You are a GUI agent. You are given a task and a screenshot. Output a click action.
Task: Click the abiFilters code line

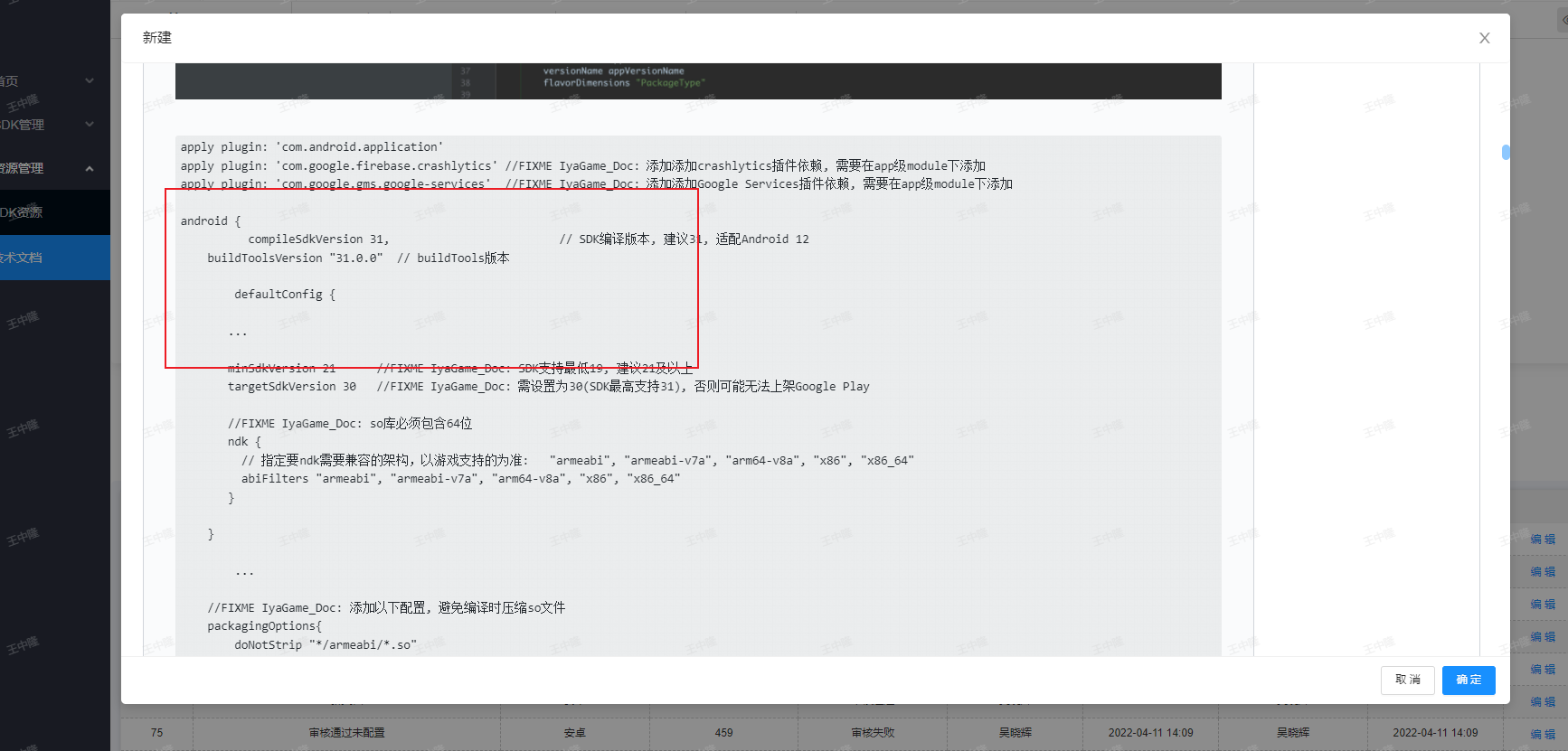pyautogui.click(x=460, y=479)
